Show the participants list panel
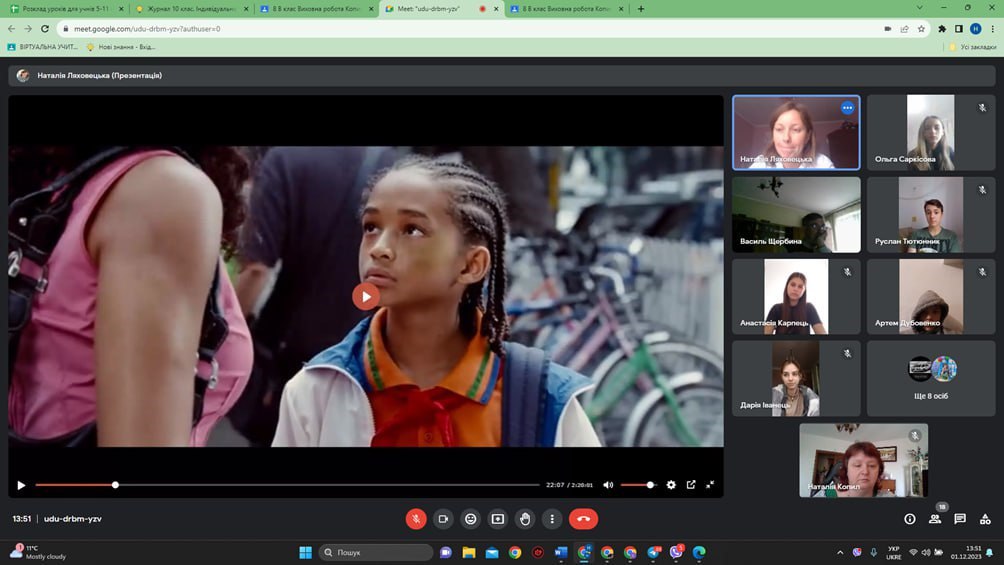The image size is (1004, 565). tap(935, 519)
